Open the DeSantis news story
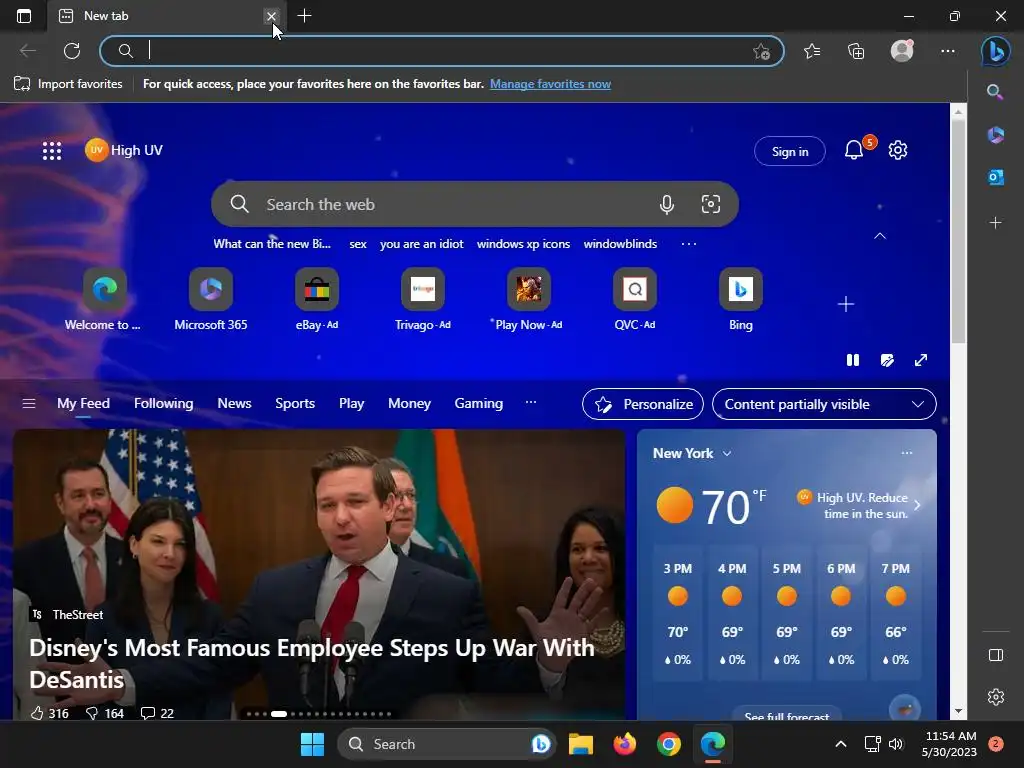Image resolution: width=1024 pixels, height=768 pixels. click(312, 664)
